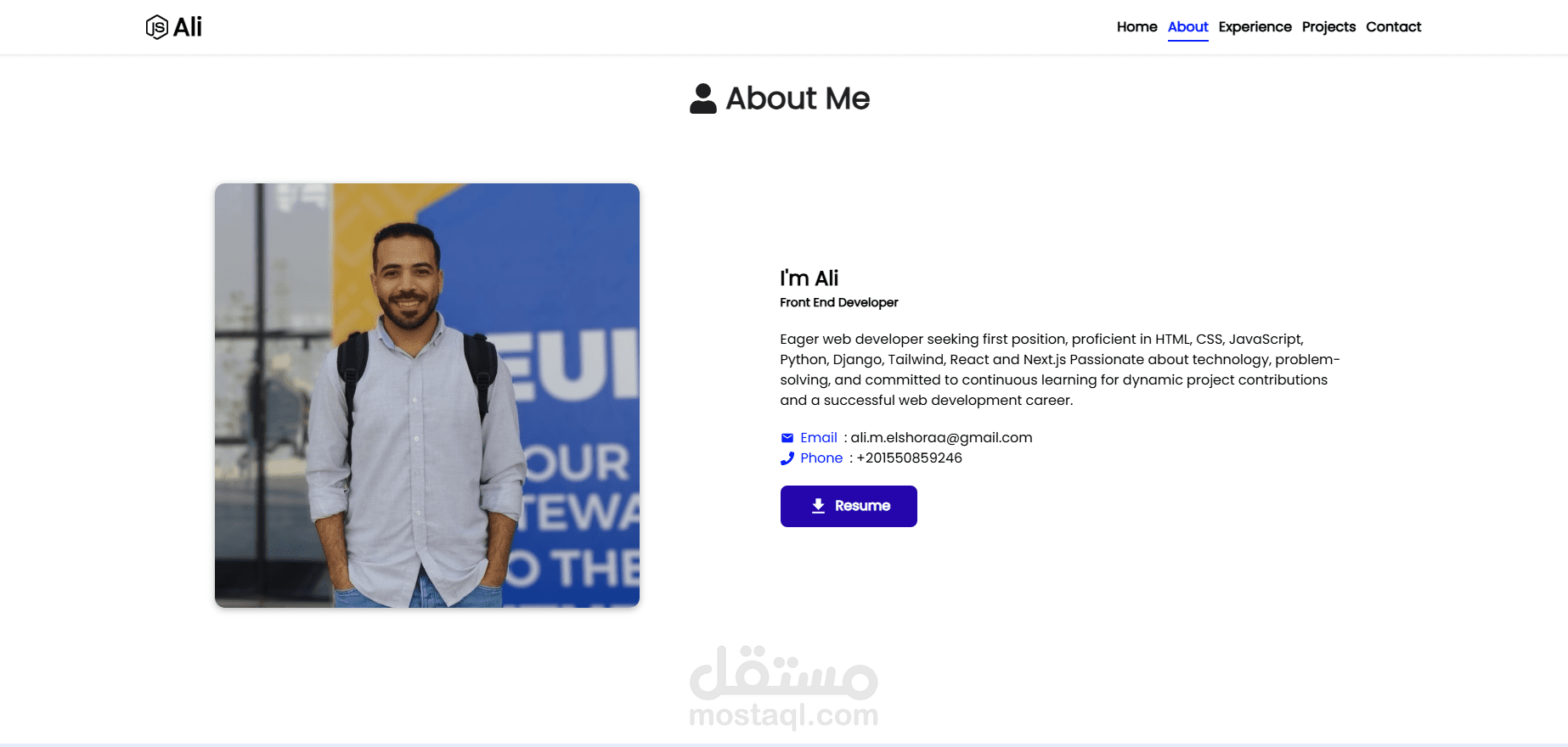The image size is (1568, 747).
Task: Click the envelope email icon
Action: (x=787, y=438)
